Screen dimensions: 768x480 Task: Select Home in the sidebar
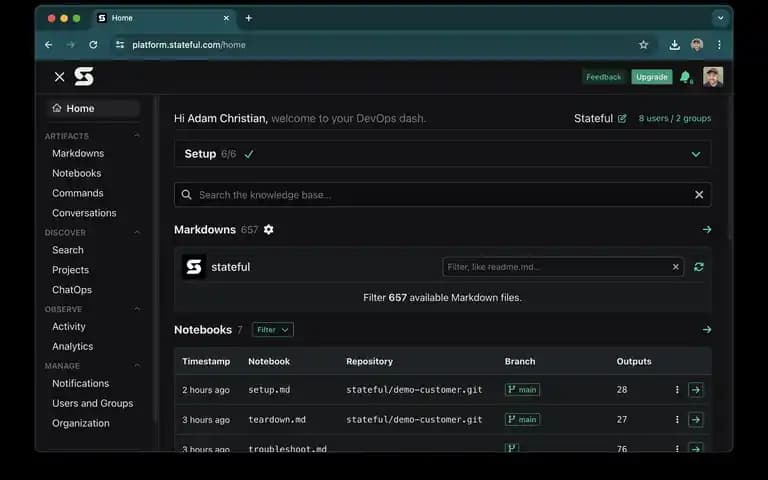[x=93, y=108]
